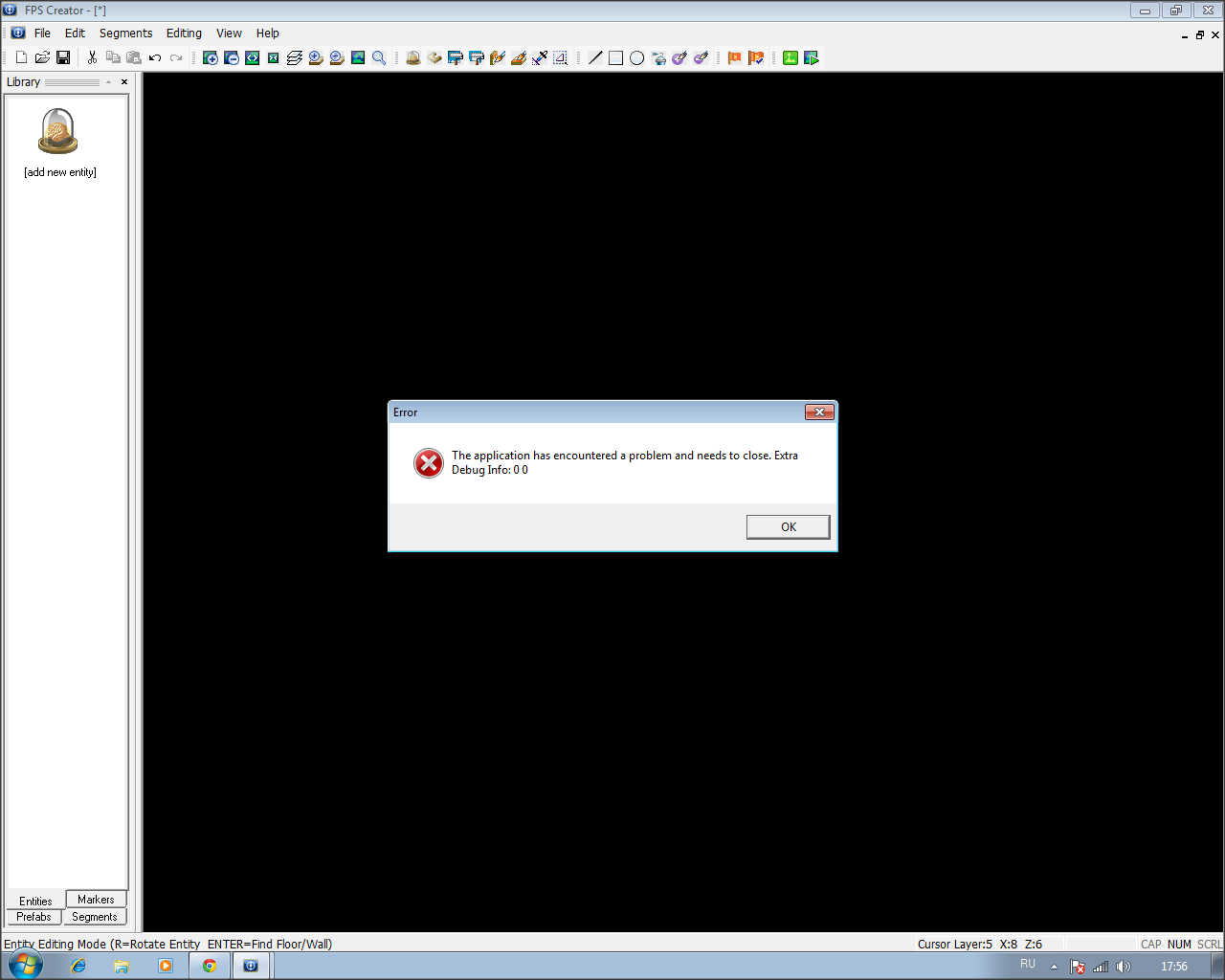Switch to the Markers tab
The image size is (1225, 980).
pos(96,900)
